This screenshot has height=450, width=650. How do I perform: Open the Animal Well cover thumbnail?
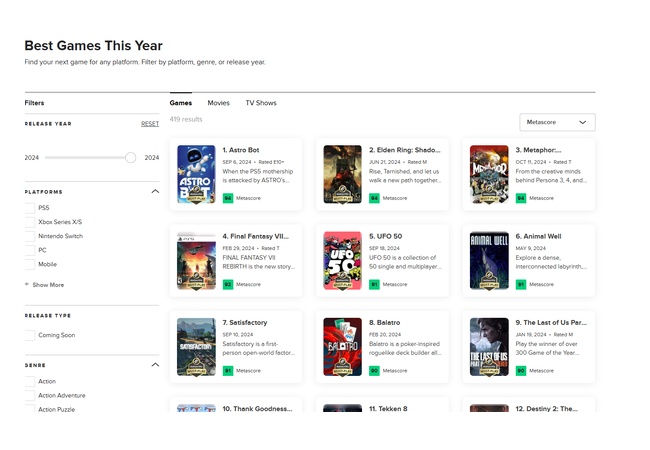pos(489,260)
